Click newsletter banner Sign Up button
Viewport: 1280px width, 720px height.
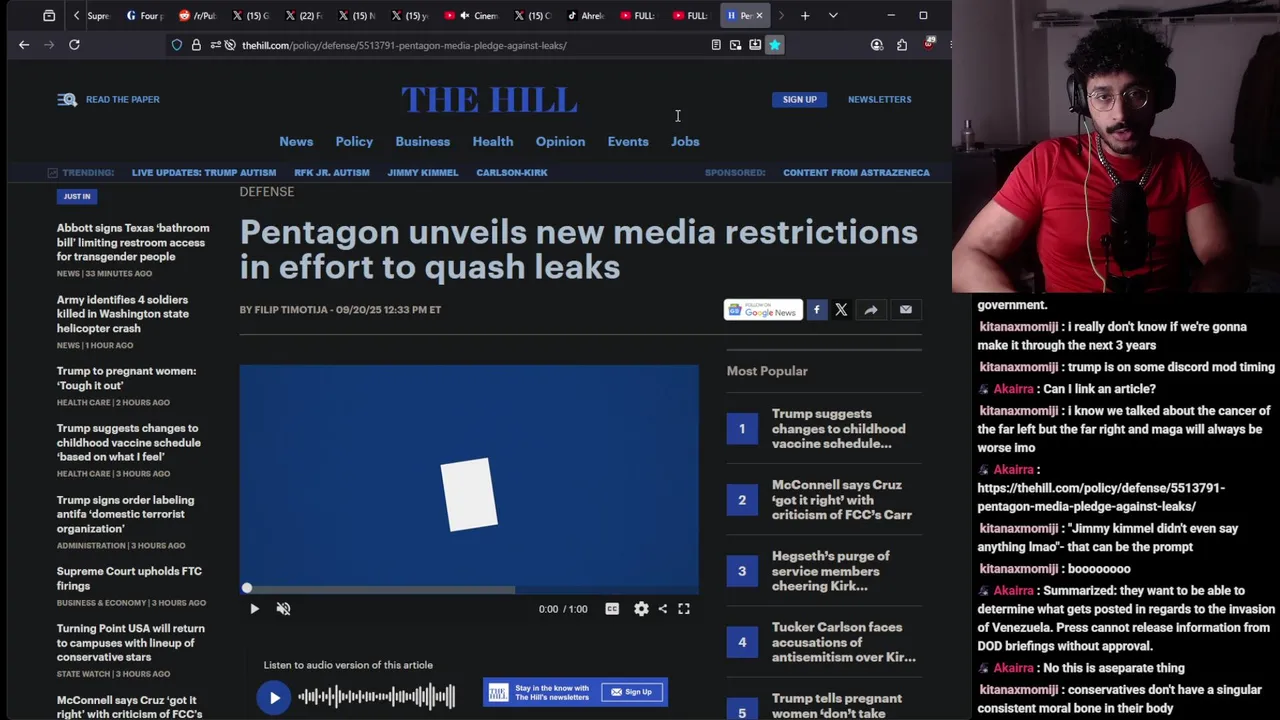(632, 692)
